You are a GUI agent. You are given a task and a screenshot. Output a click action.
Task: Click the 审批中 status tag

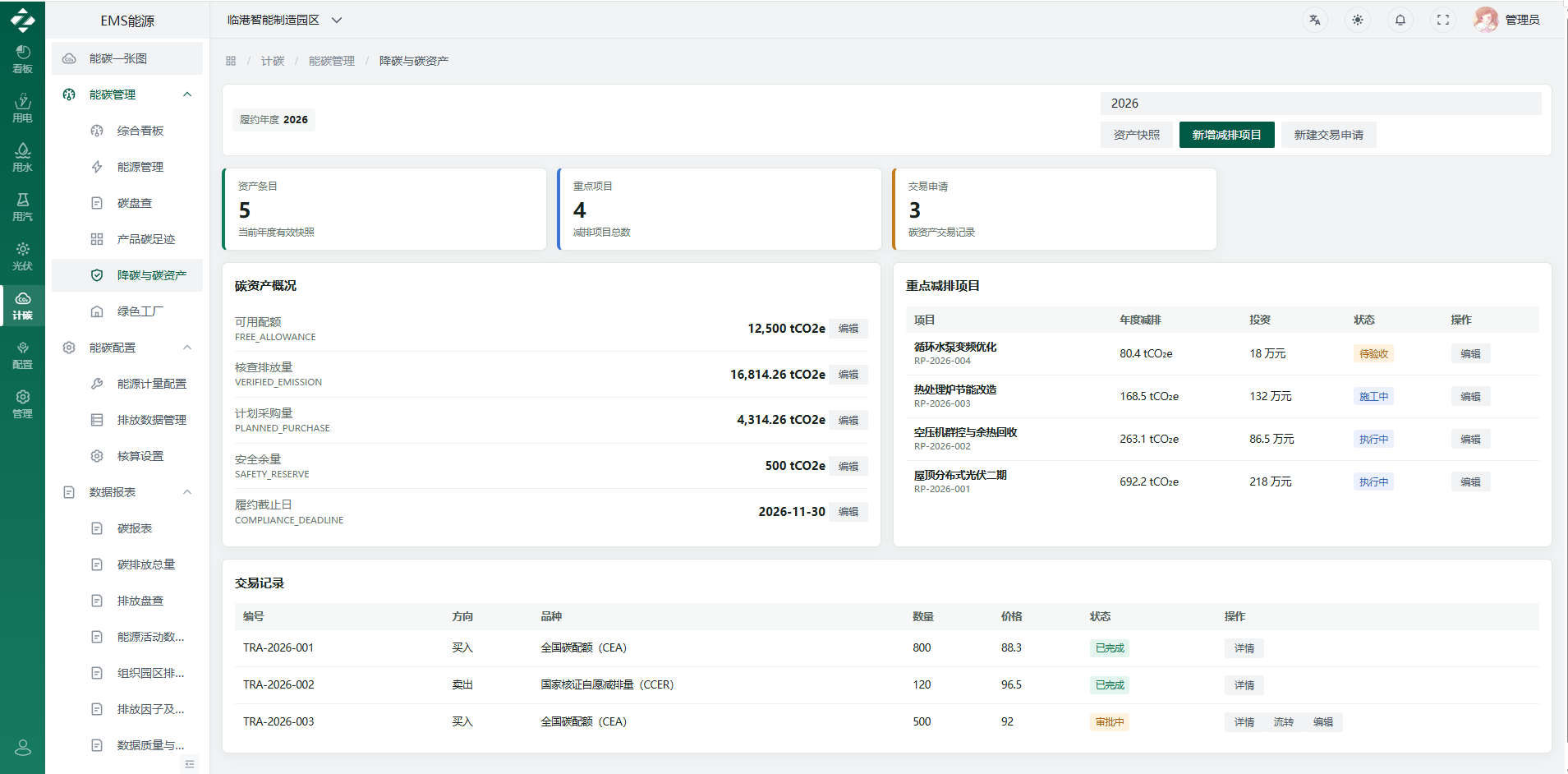1110,722
